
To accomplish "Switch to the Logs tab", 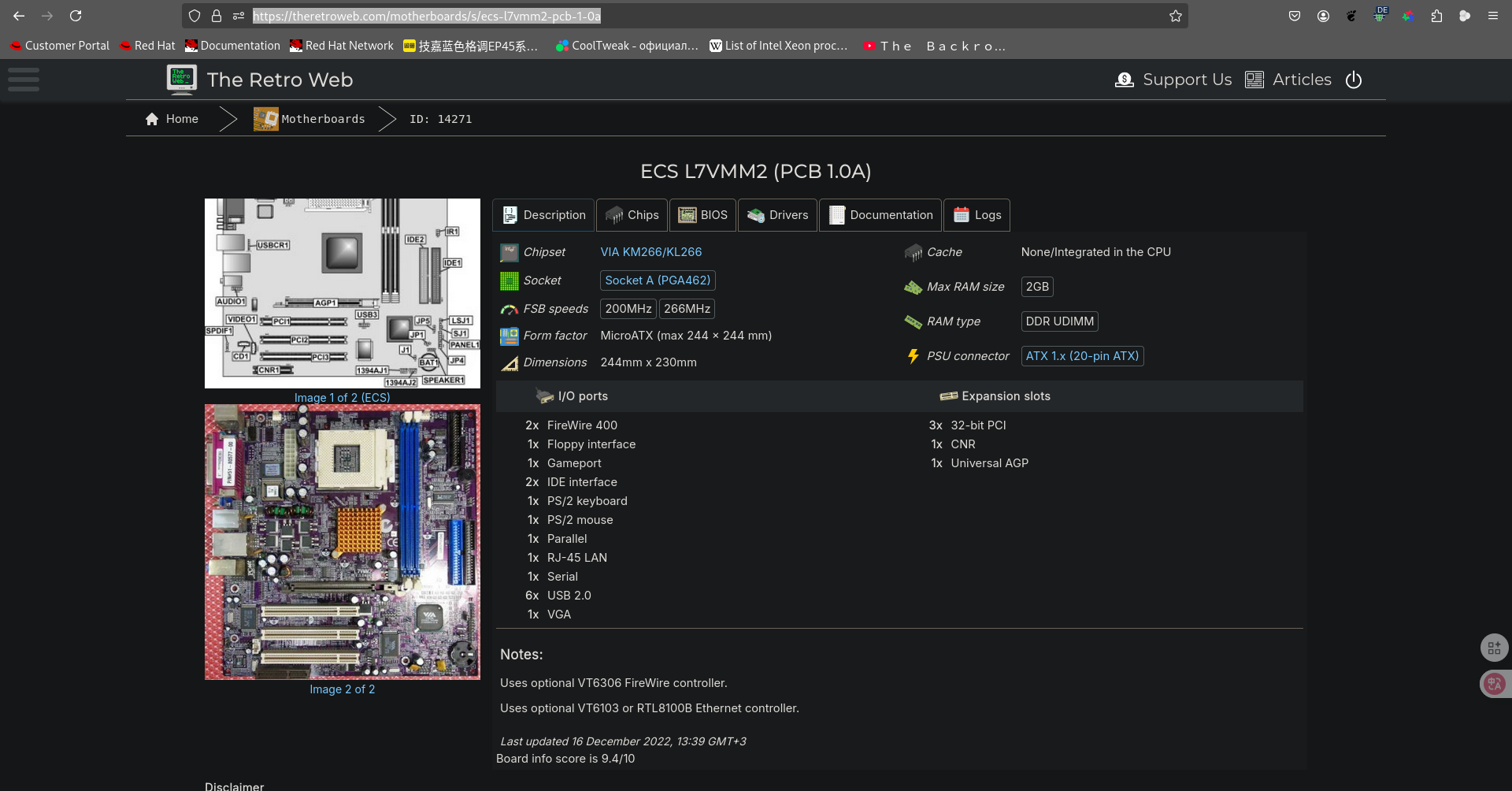I will (x=977, y=215).
